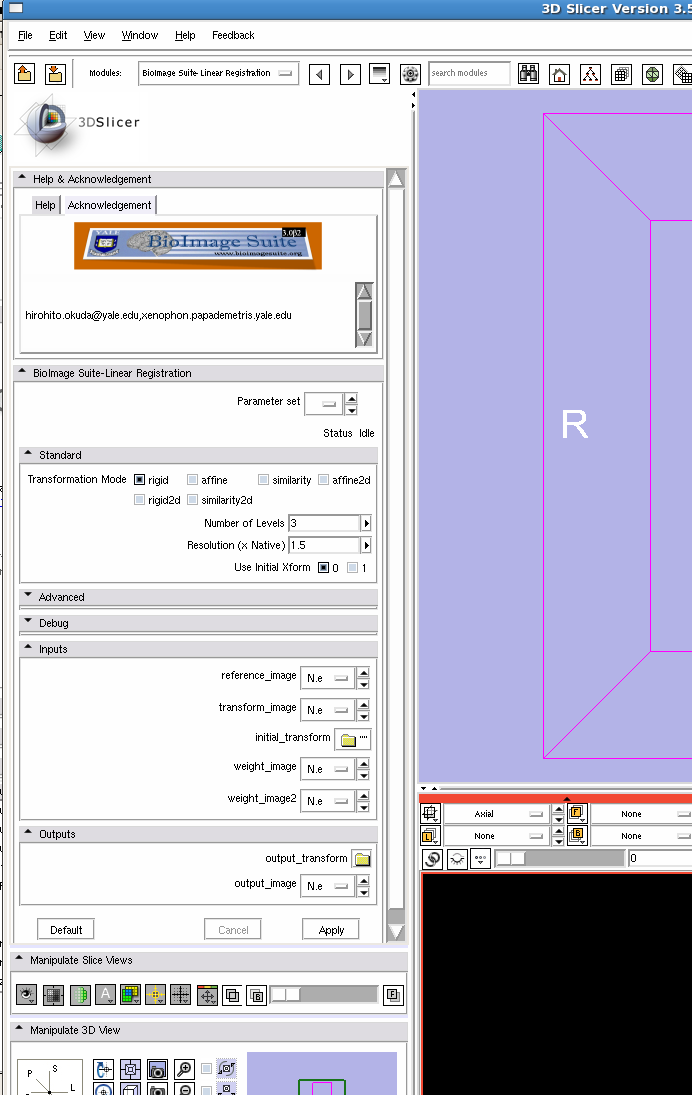This screenshot has width=692, height=1095.
Task: Click the 3D view zoom-in magnifier icon
Action: click(184, 1069)
